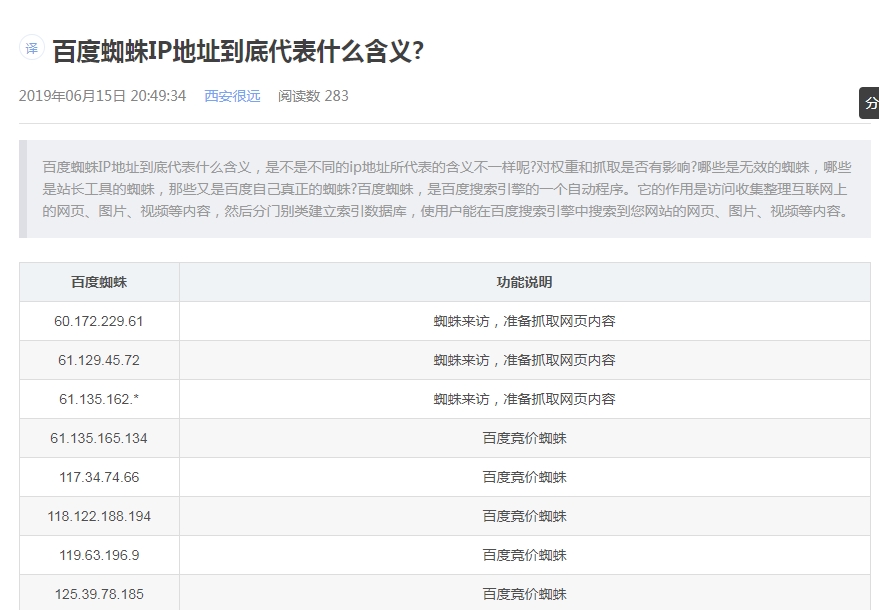This screenshot has height=610, width=879.
Task: Select IP cell 118.122.188.194
Action: tap(99, 516)
